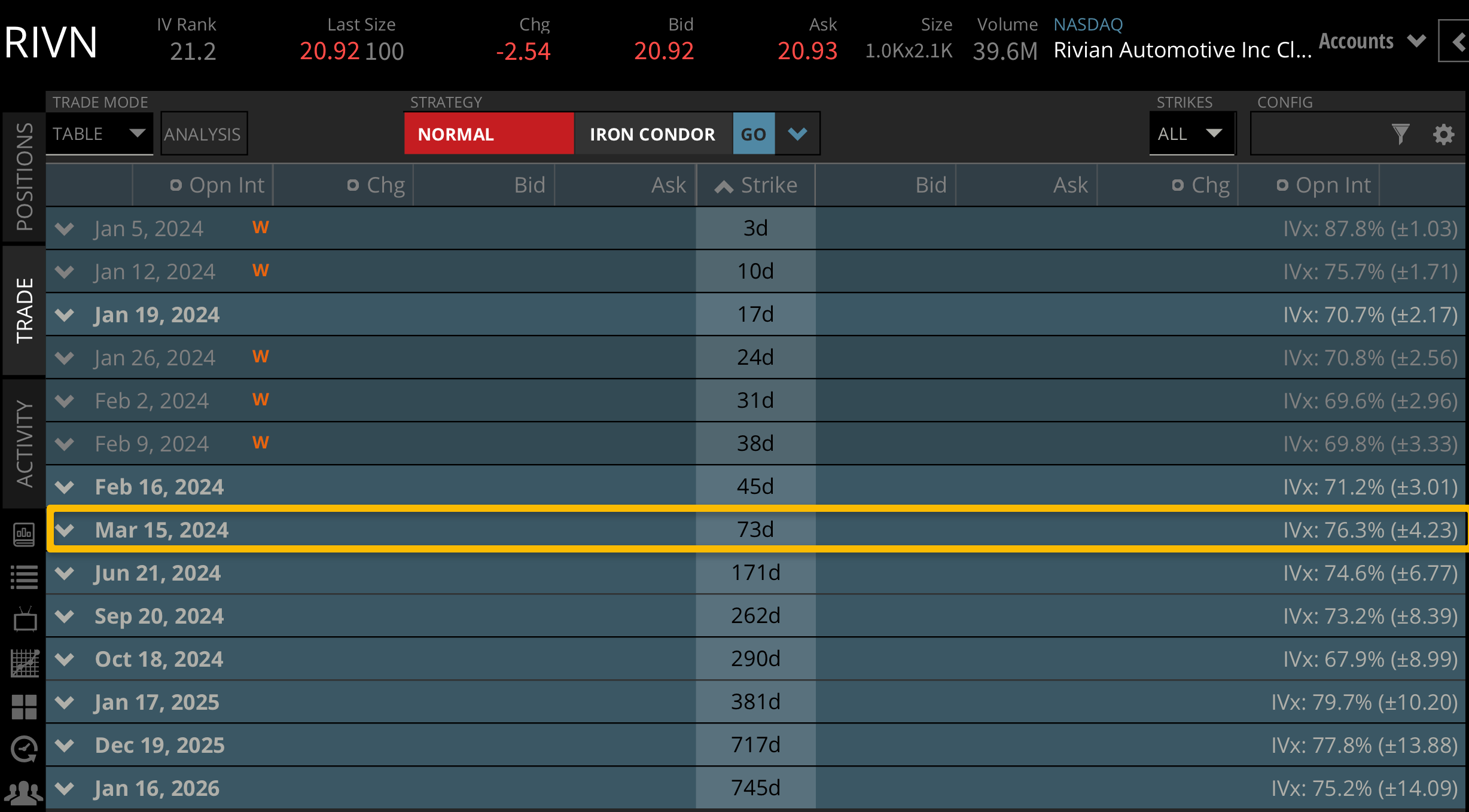Image resolution: width=1469 pixels, height=812 pixels.
Task: Open the TV video icon in sidebar
Action: click(x=24, y=620)
